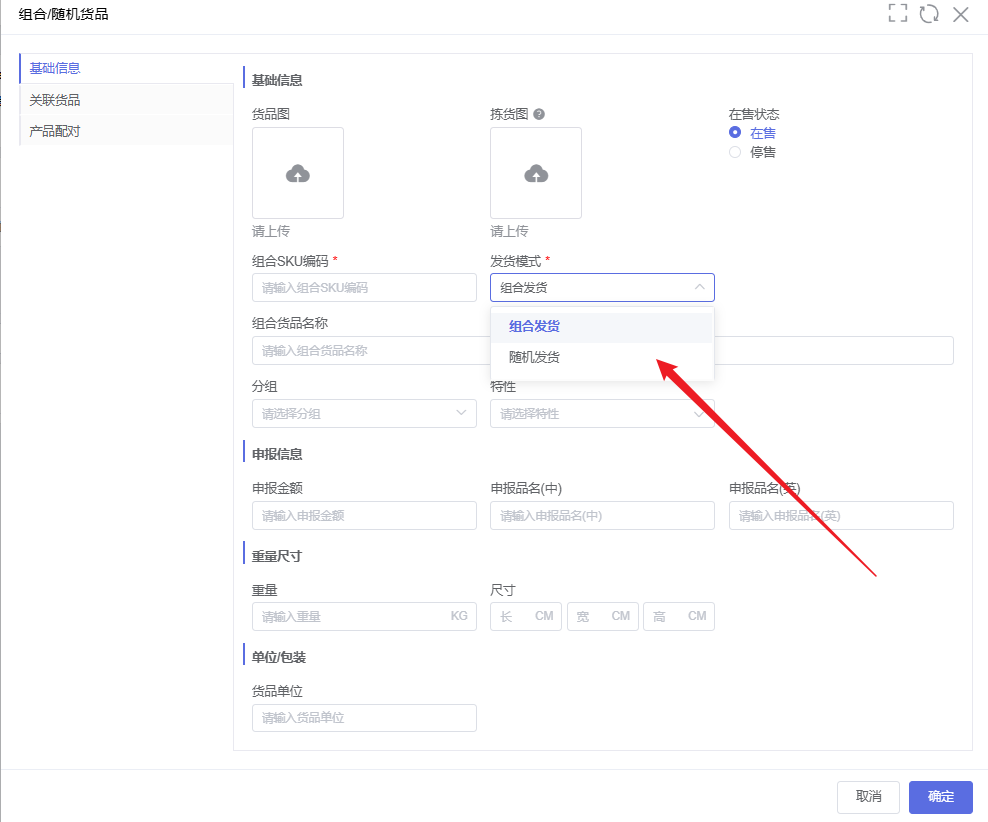The width and height of the screenshot is (988, 822).
Task: Open the 基础信息 side tab
Action: point(126,68)
